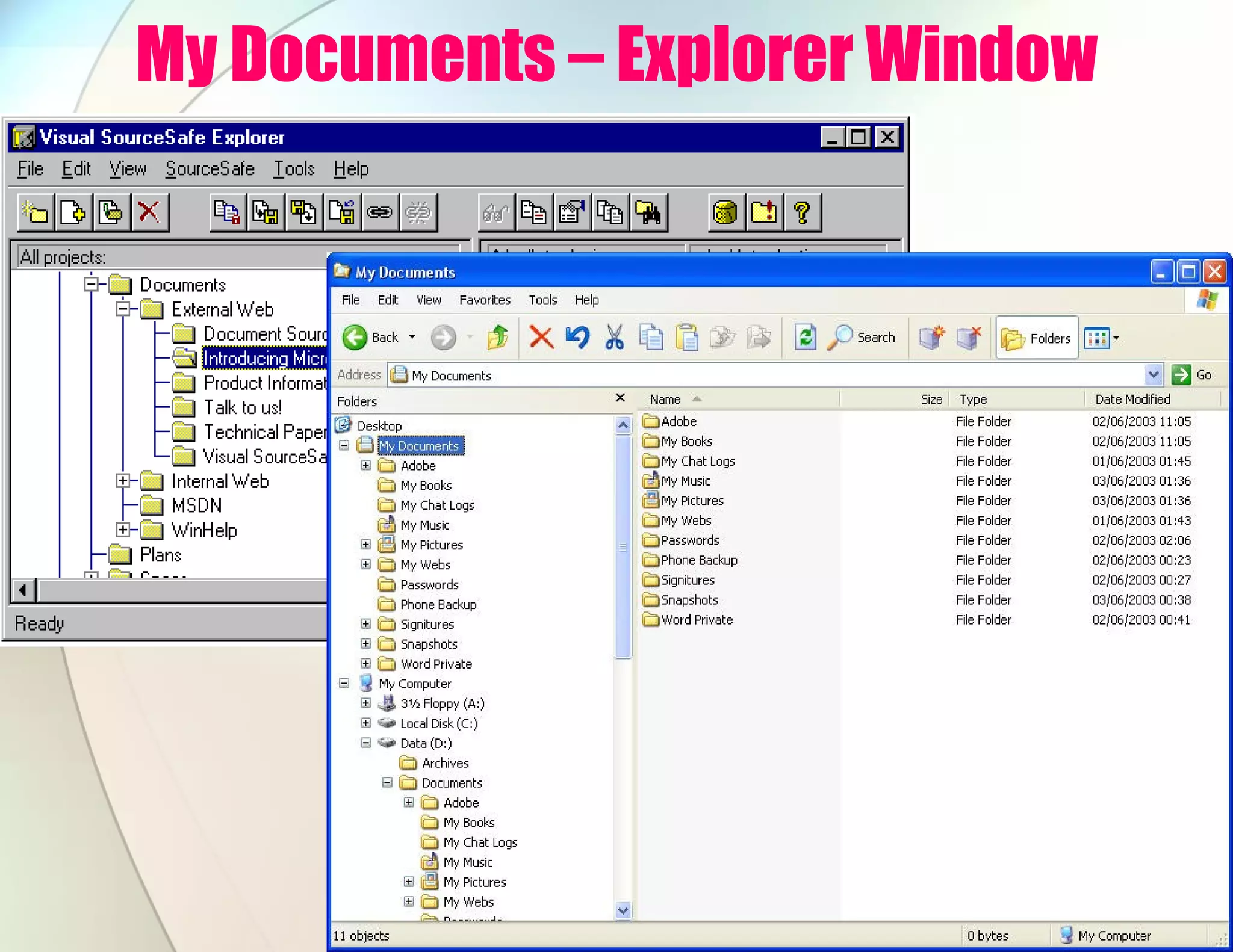Open the Favorites menu in My Documents

click(x=485, y=300)
